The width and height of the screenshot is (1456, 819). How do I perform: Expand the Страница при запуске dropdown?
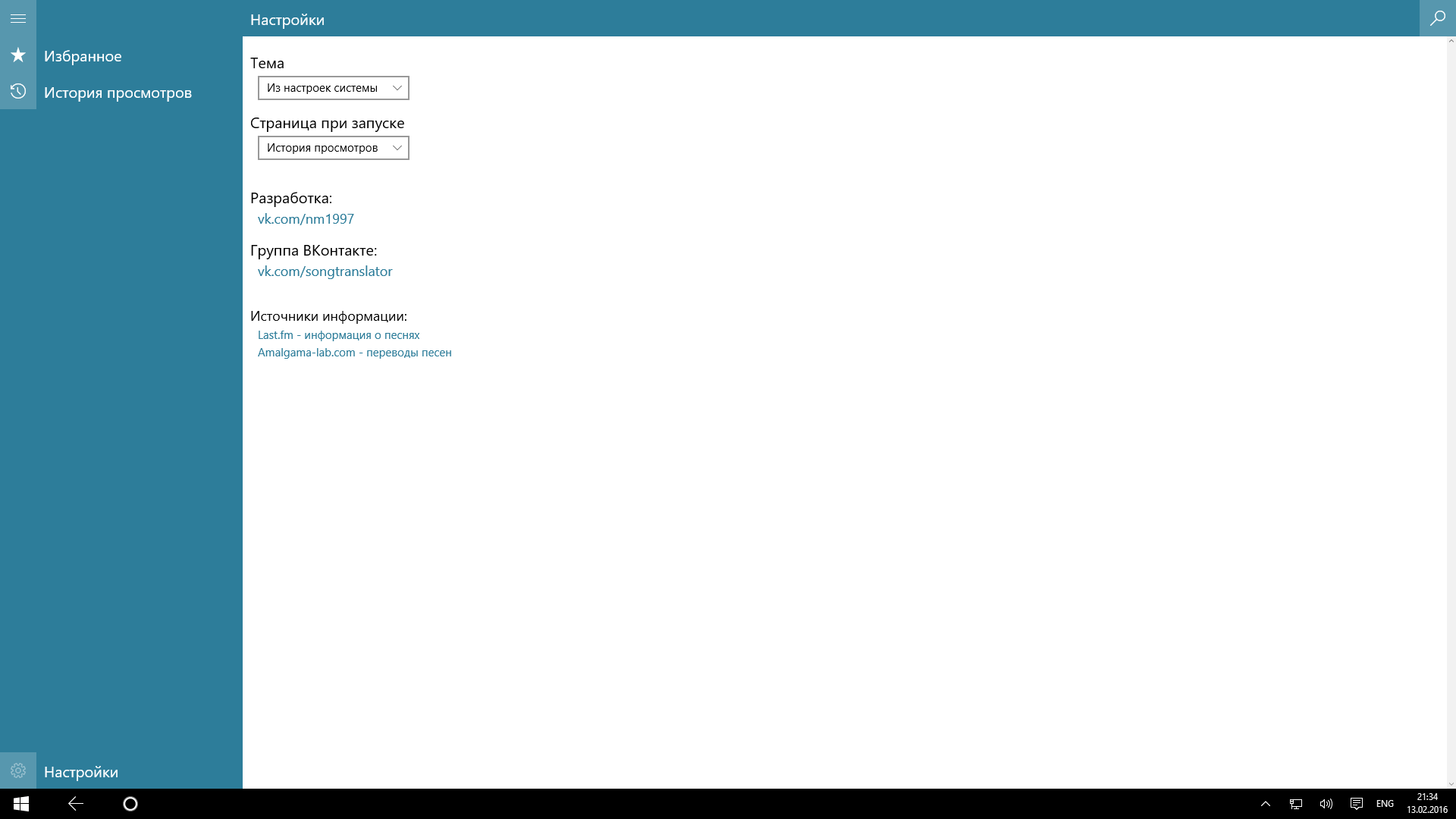pyautogui.click(x=333, y=148)
